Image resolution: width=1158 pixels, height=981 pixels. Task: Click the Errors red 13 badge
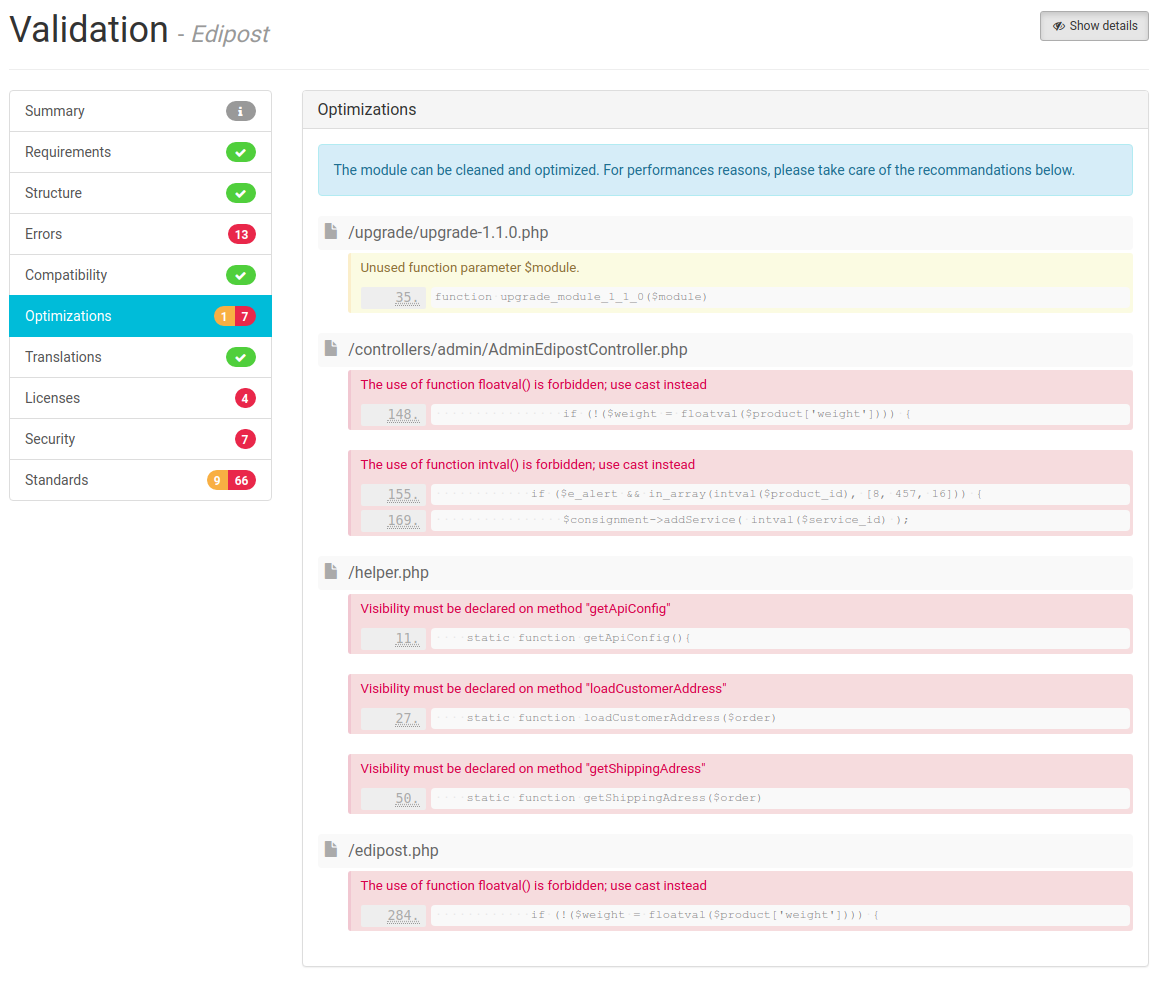coord(241,234)
